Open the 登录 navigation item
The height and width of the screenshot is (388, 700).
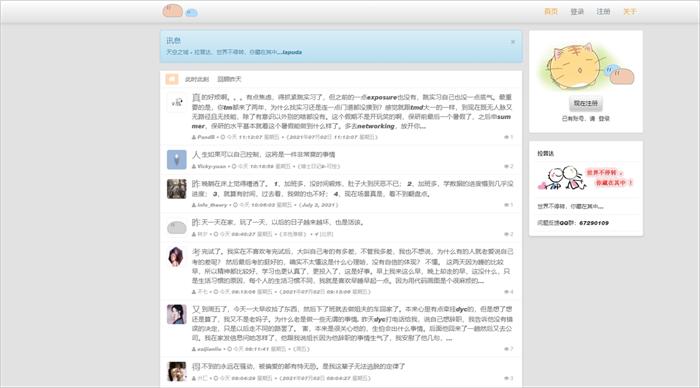(x=577, y=12)
